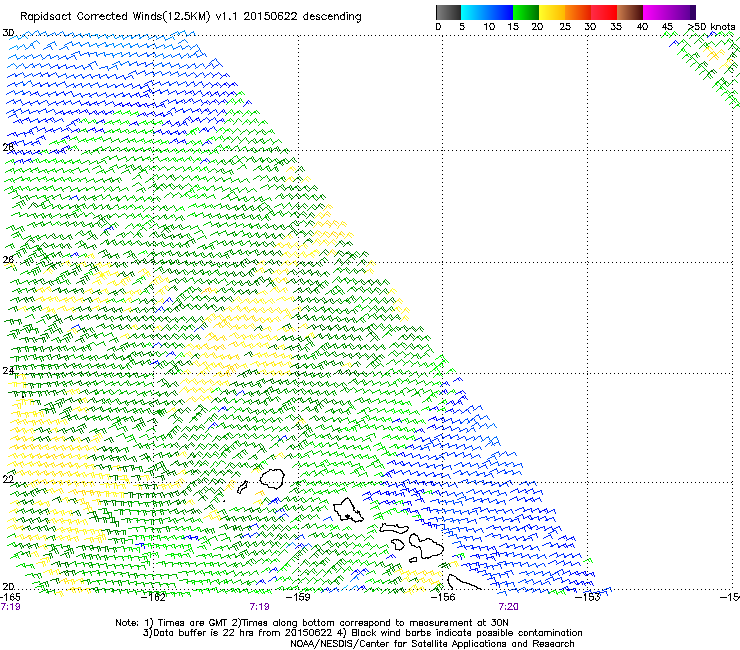Click the Maui island outline
This screenshot has width=740, height=650.
427,546
